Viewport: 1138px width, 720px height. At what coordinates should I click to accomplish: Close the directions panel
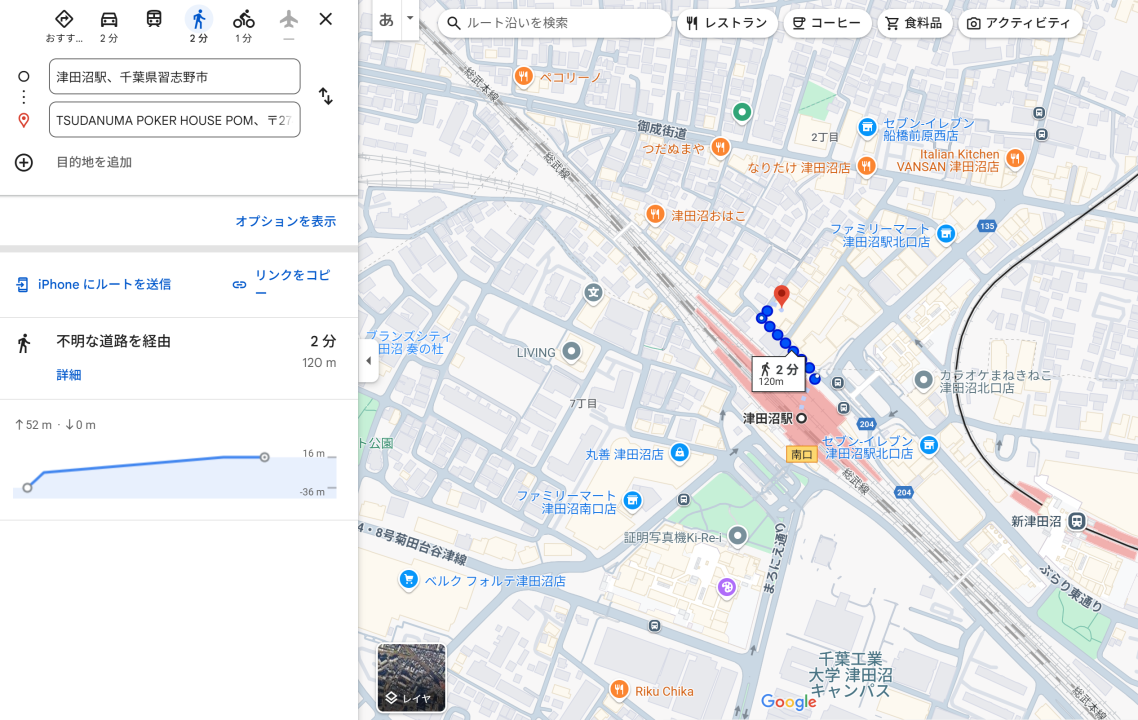coord(326,20)
